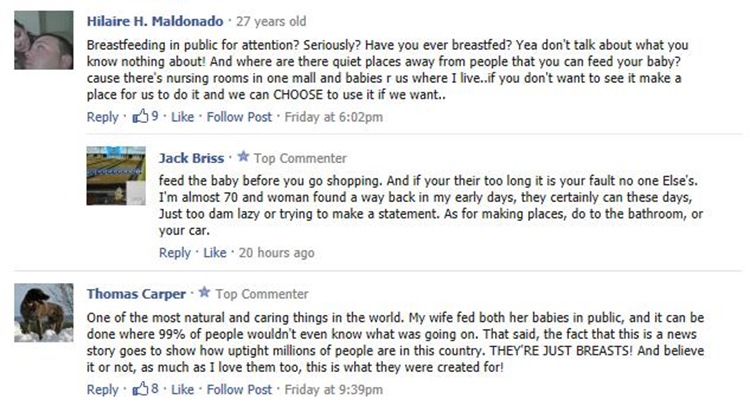Viewport: 750px width, 406px height.
Task: Open Jack Briss's profile name link
Action: point(191,158)
